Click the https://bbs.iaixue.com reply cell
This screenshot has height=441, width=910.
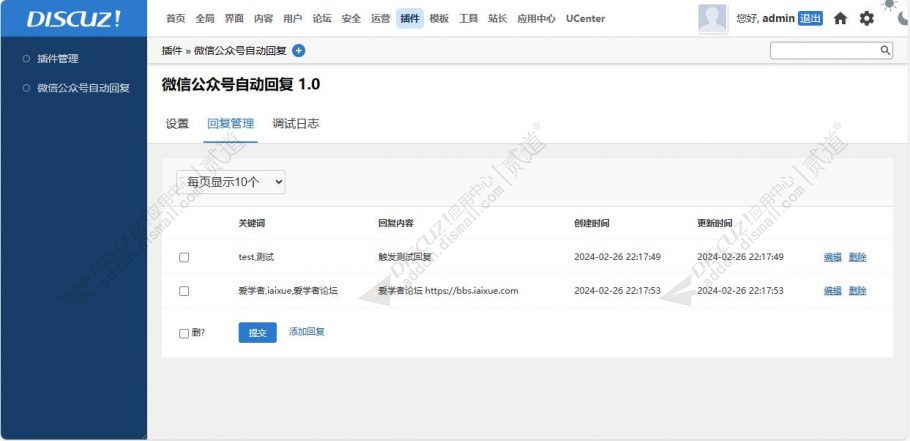(x=448, y=291)
